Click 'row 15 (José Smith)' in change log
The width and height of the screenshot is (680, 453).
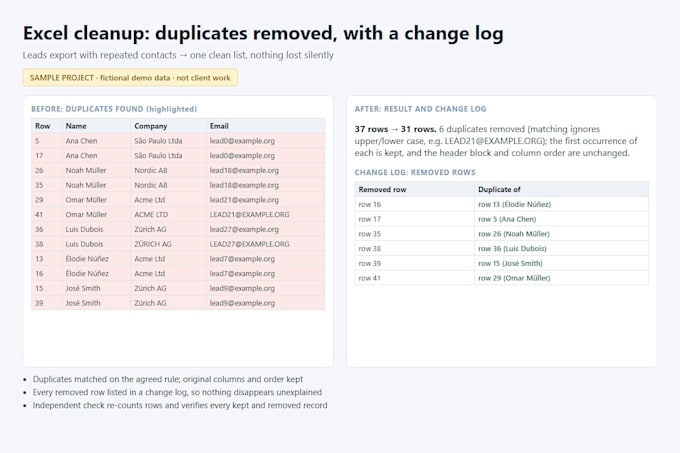pyautogui.click(x=510, y=263)
